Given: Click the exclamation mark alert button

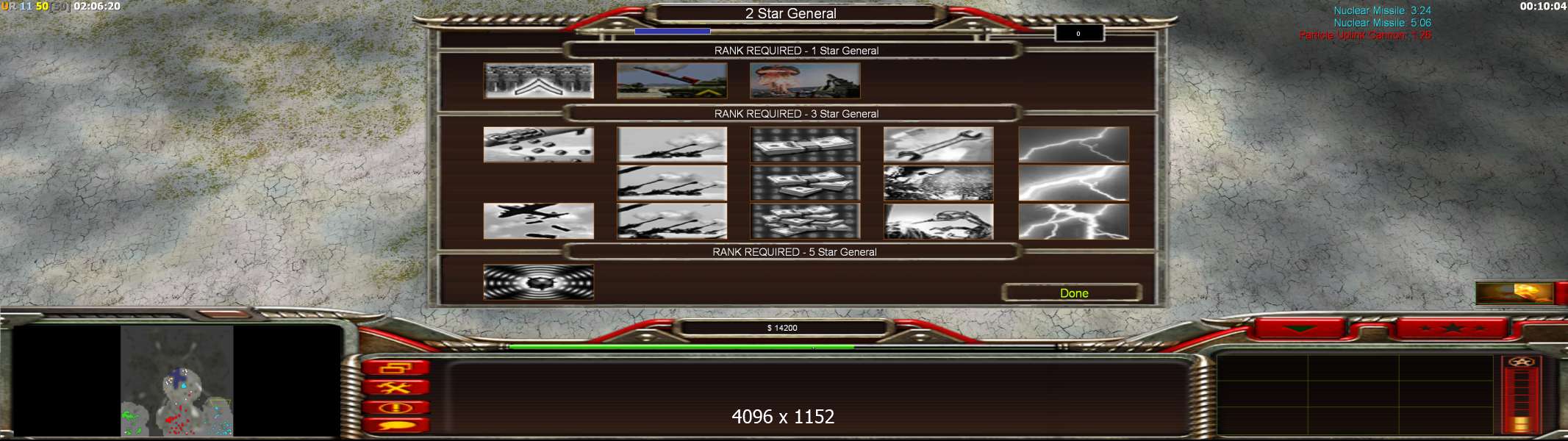Looking at the screenshot, I should [x=395, y=407].
